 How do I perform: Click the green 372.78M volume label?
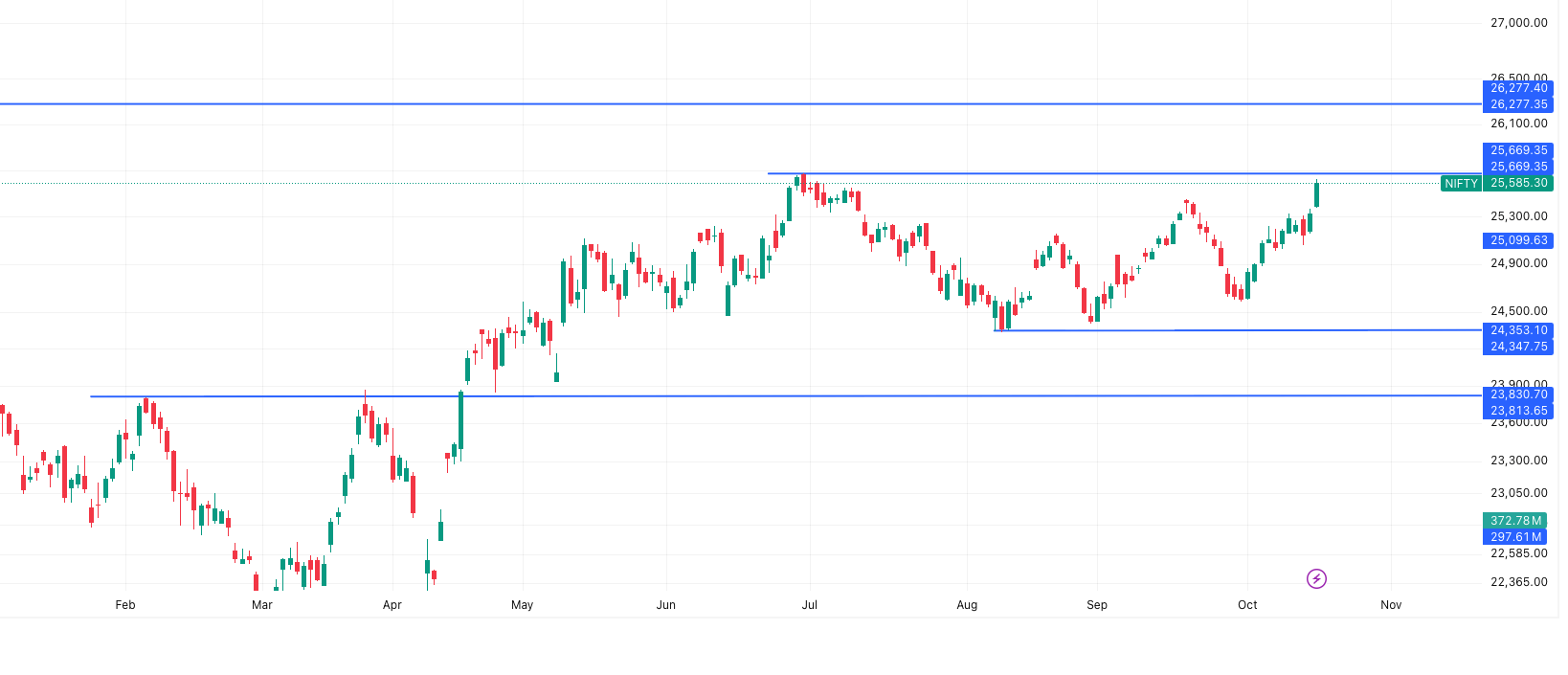(x=1515, y=521)
